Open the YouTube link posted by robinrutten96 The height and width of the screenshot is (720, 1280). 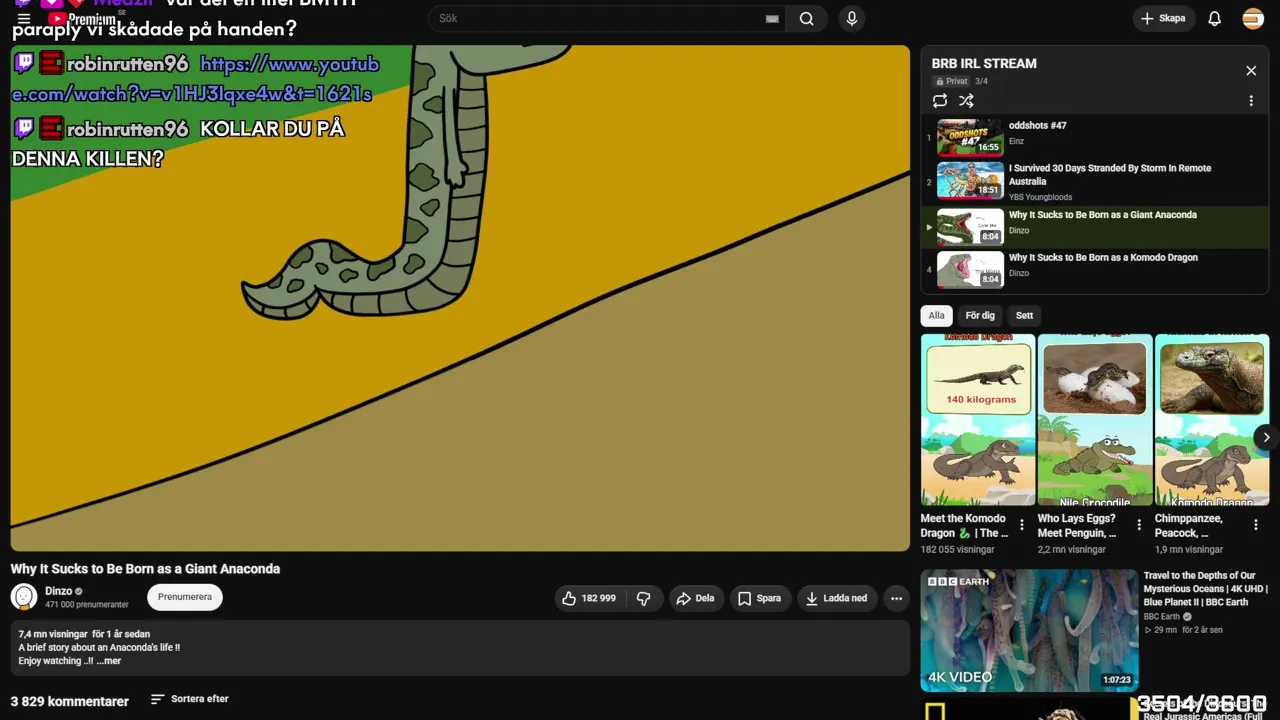(x=195, y=79)
